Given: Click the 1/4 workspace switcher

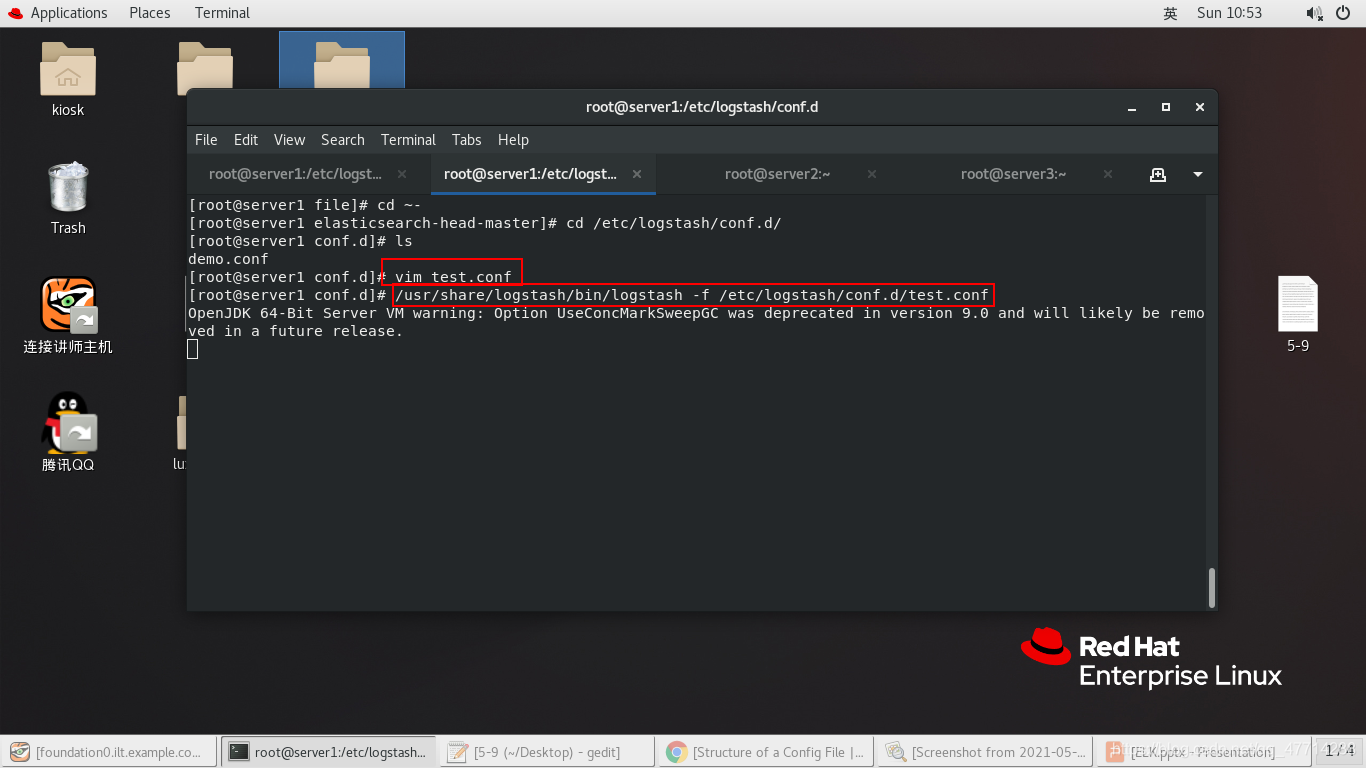Looking at the screenshot, I should pos(1339,751).
